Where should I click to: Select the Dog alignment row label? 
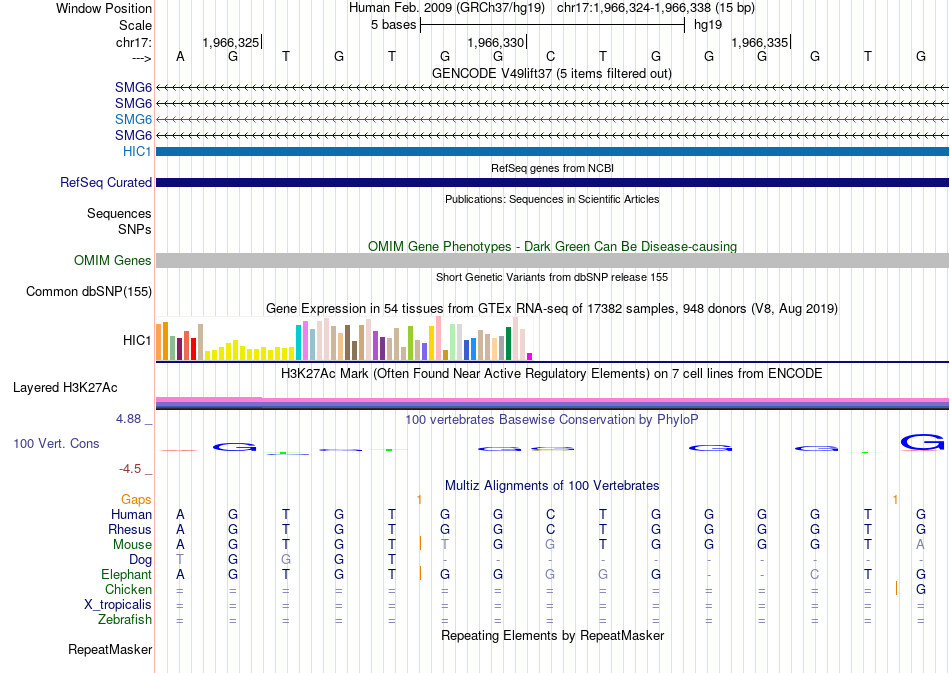140,559
